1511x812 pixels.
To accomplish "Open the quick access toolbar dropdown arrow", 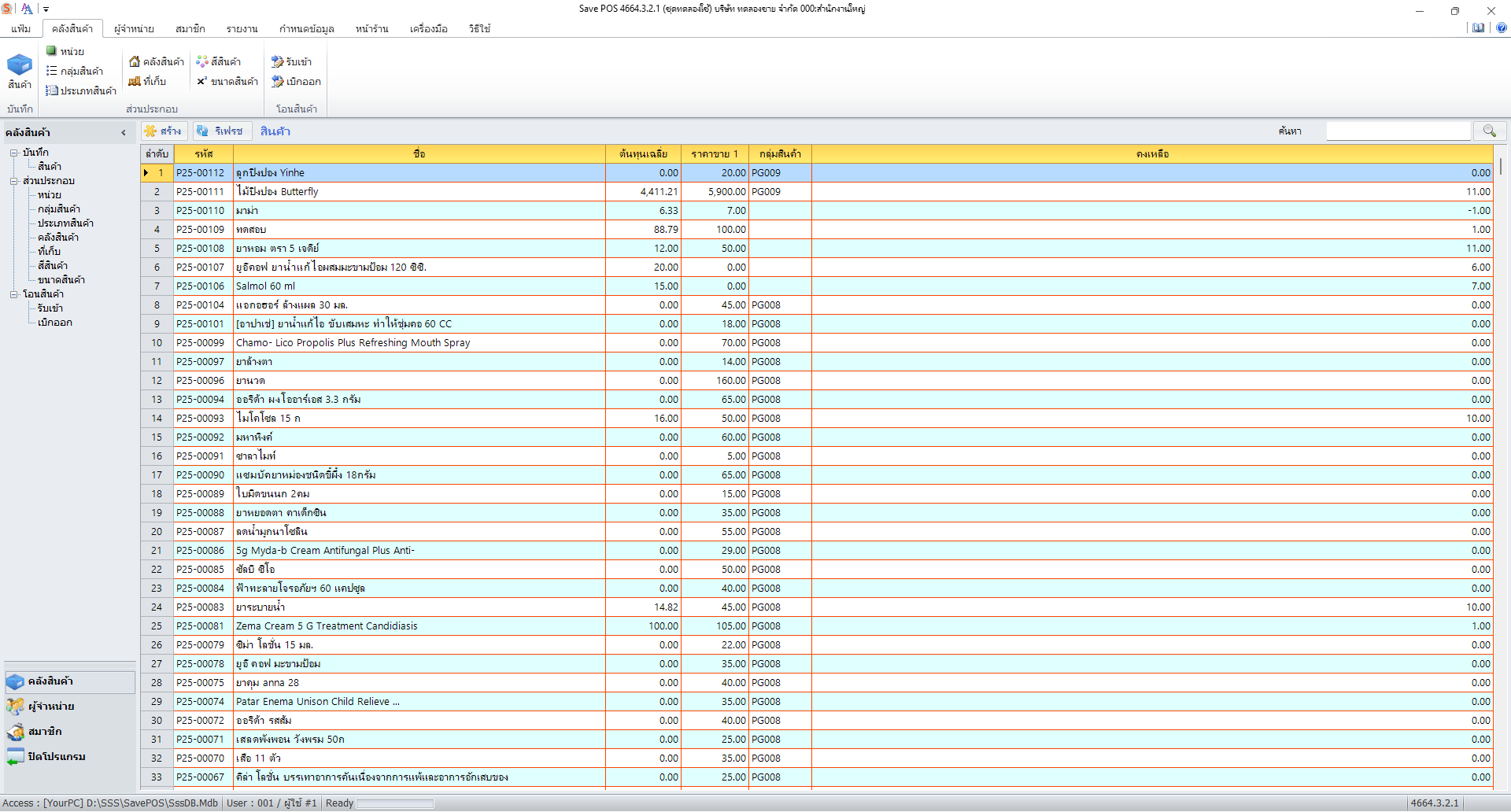I will (46, 9).
